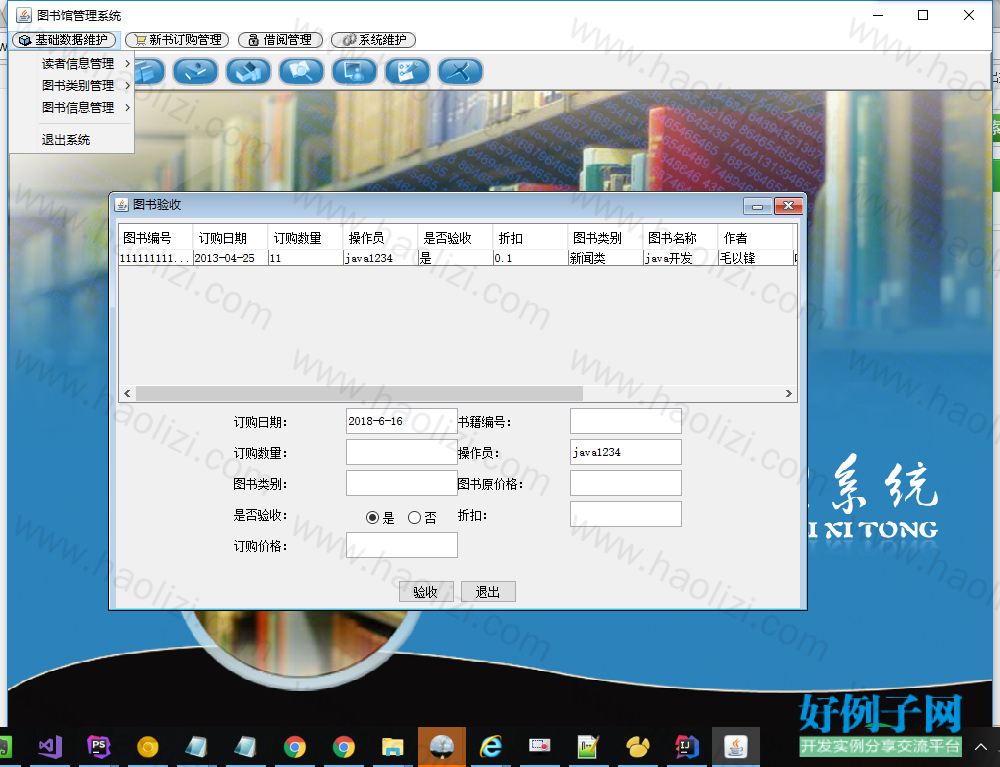Open Visual Studio from the taskbar
The height and width of the screenshot is (767, 1000).
point(50,746)
